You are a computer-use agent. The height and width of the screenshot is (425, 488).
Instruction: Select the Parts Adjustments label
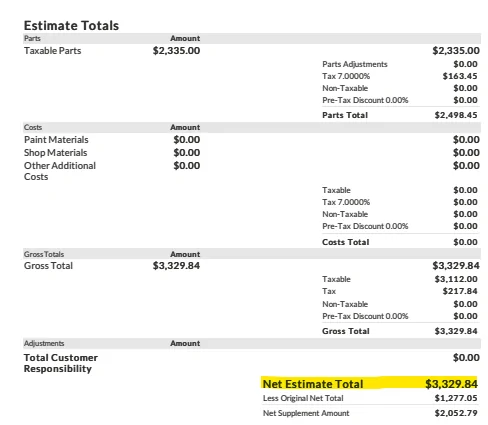(355, 64)
